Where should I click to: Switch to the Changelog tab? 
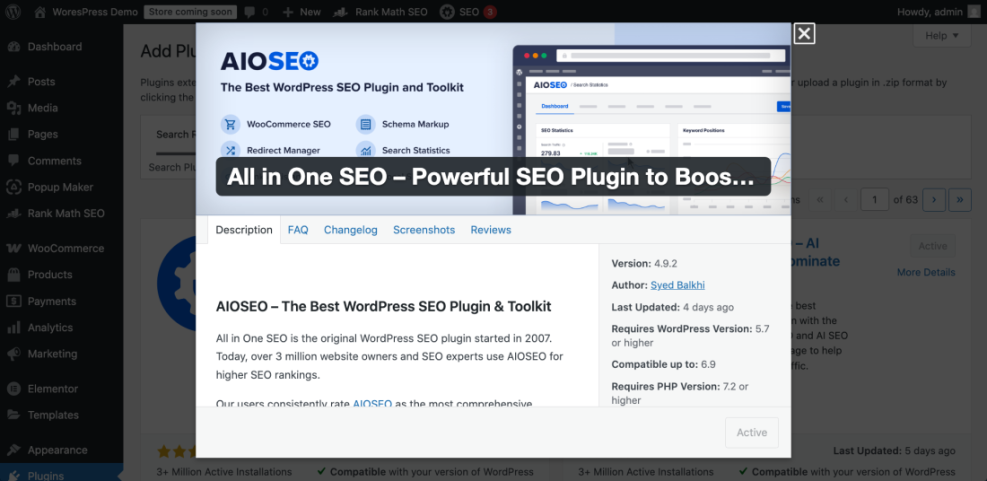tap(351, 230)
